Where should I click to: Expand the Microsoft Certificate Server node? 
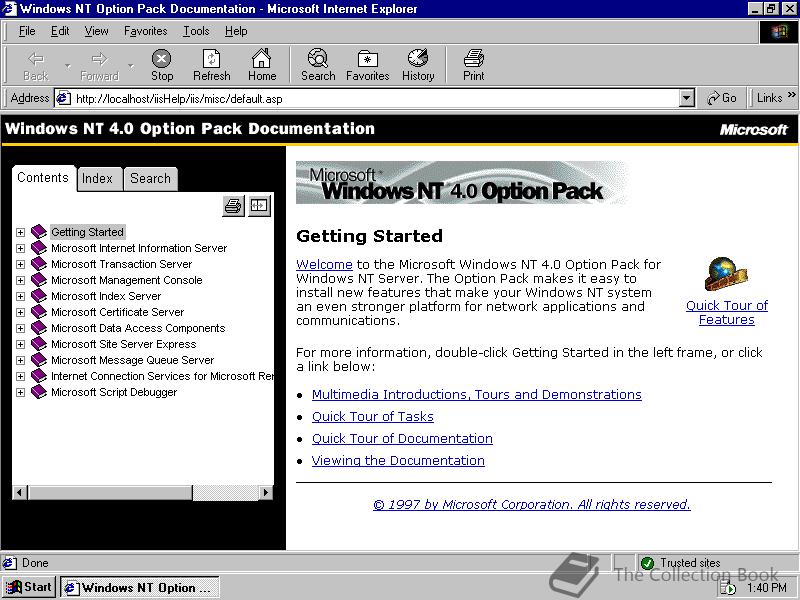point(20,312)
